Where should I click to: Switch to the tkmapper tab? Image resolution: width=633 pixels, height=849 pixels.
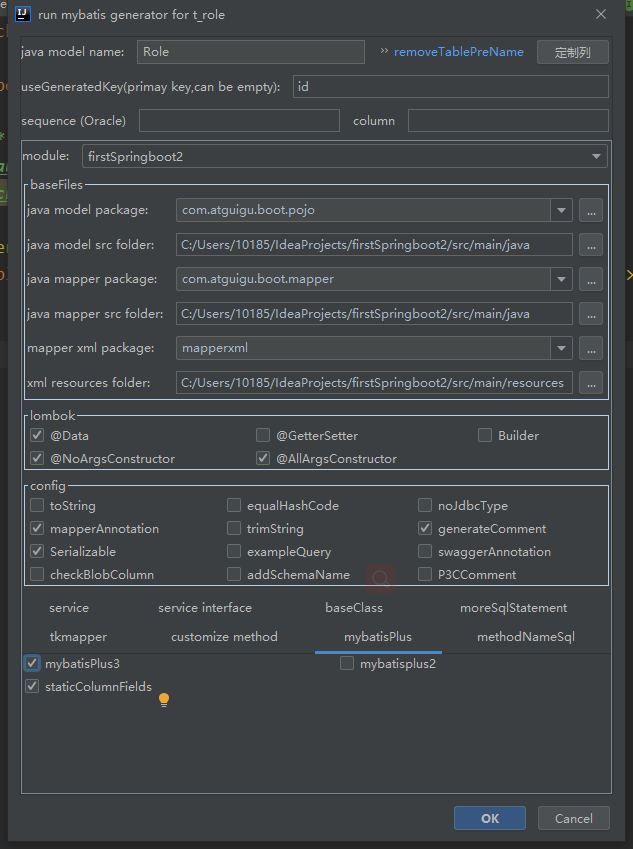pos(78,637)
